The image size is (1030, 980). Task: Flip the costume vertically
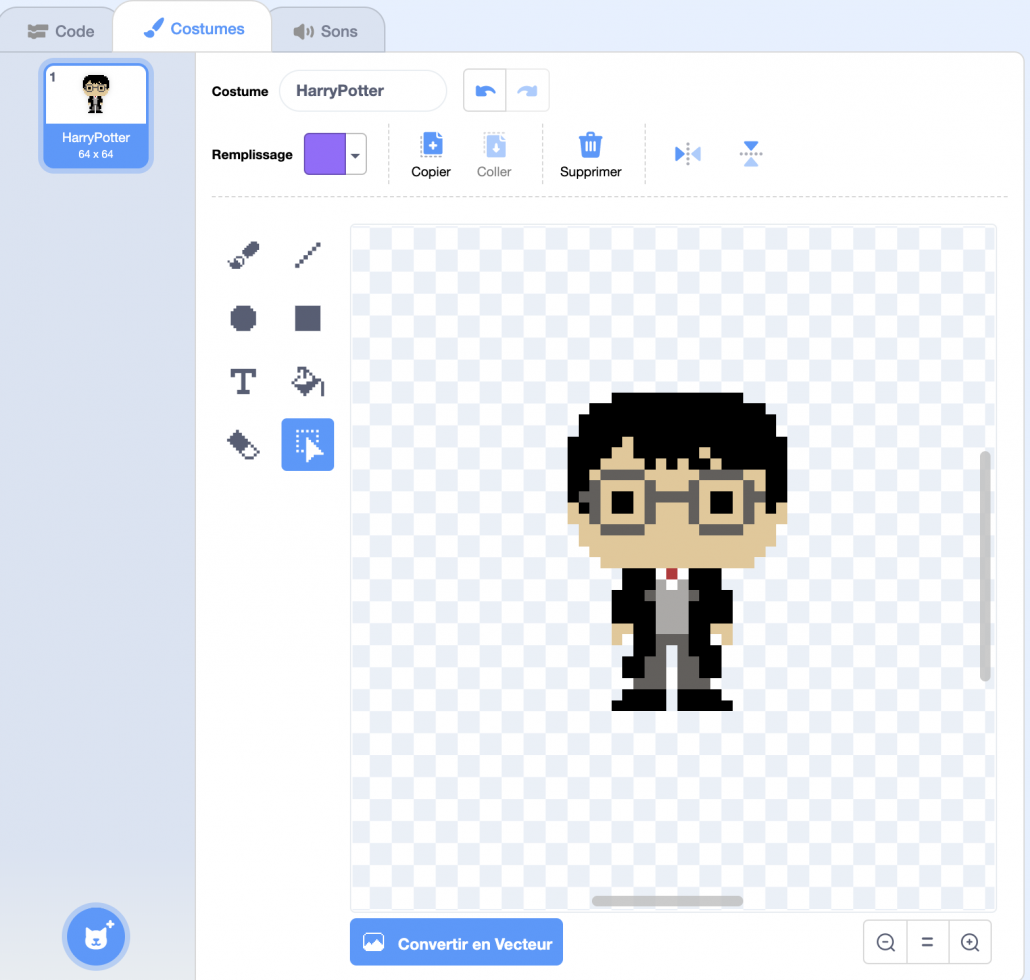(751, 154)
